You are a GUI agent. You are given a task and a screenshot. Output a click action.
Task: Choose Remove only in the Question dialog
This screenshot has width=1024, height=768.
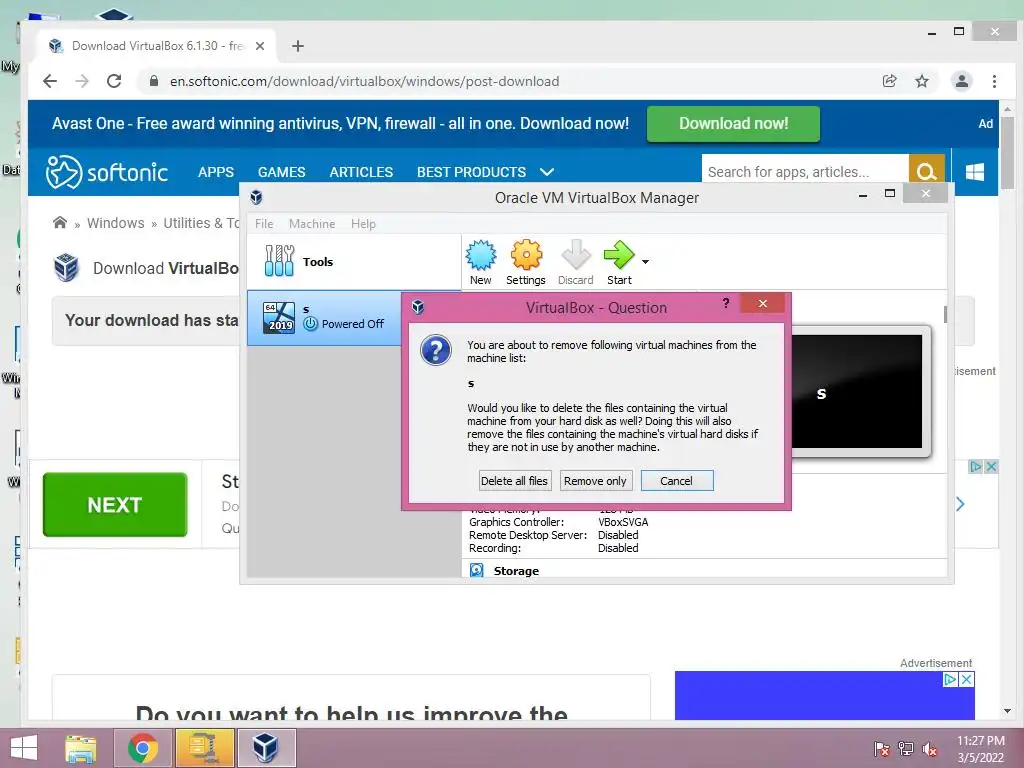(x=595, y=481)
